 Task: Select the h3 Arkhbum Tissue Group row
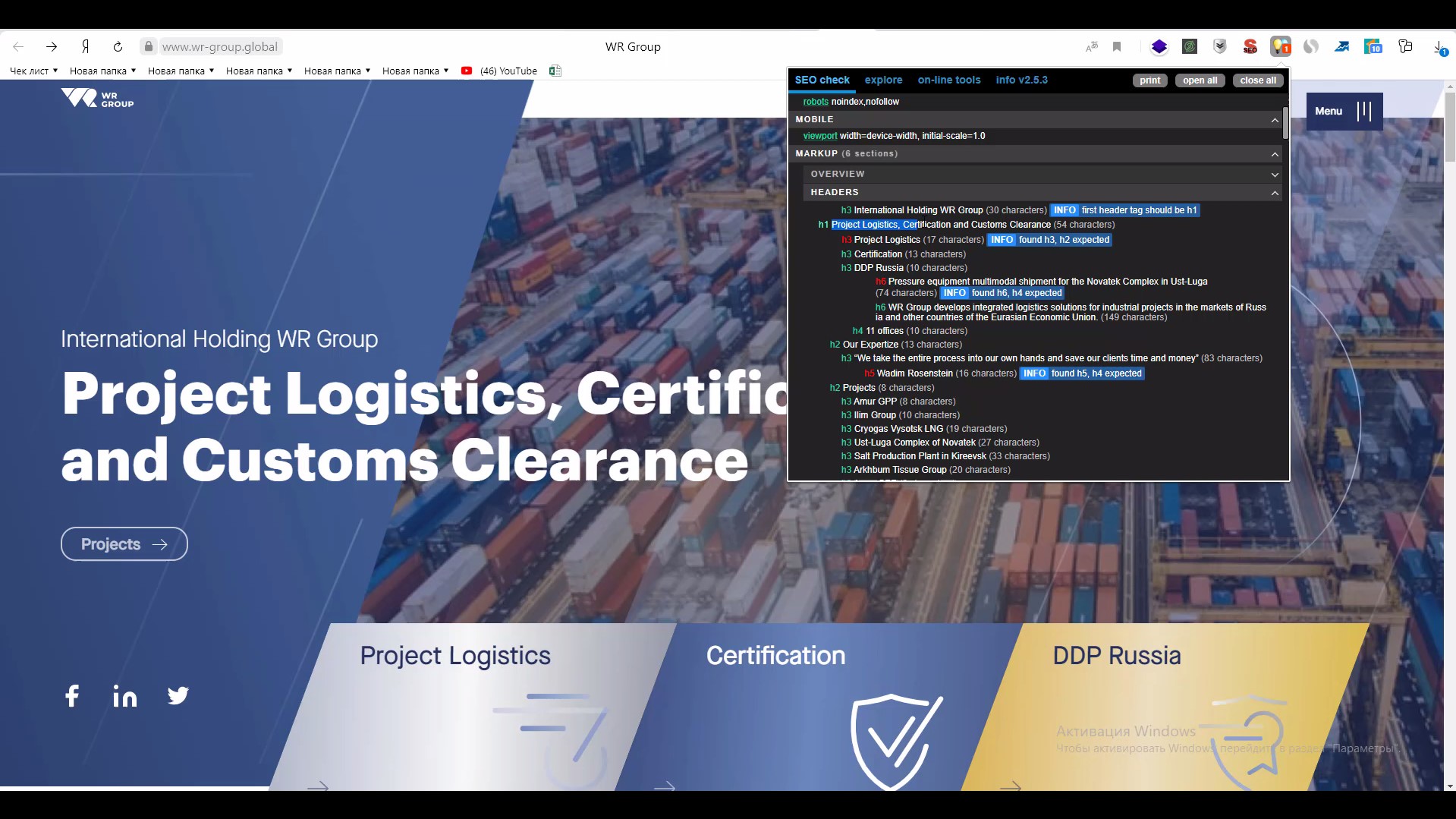(926, 470)
